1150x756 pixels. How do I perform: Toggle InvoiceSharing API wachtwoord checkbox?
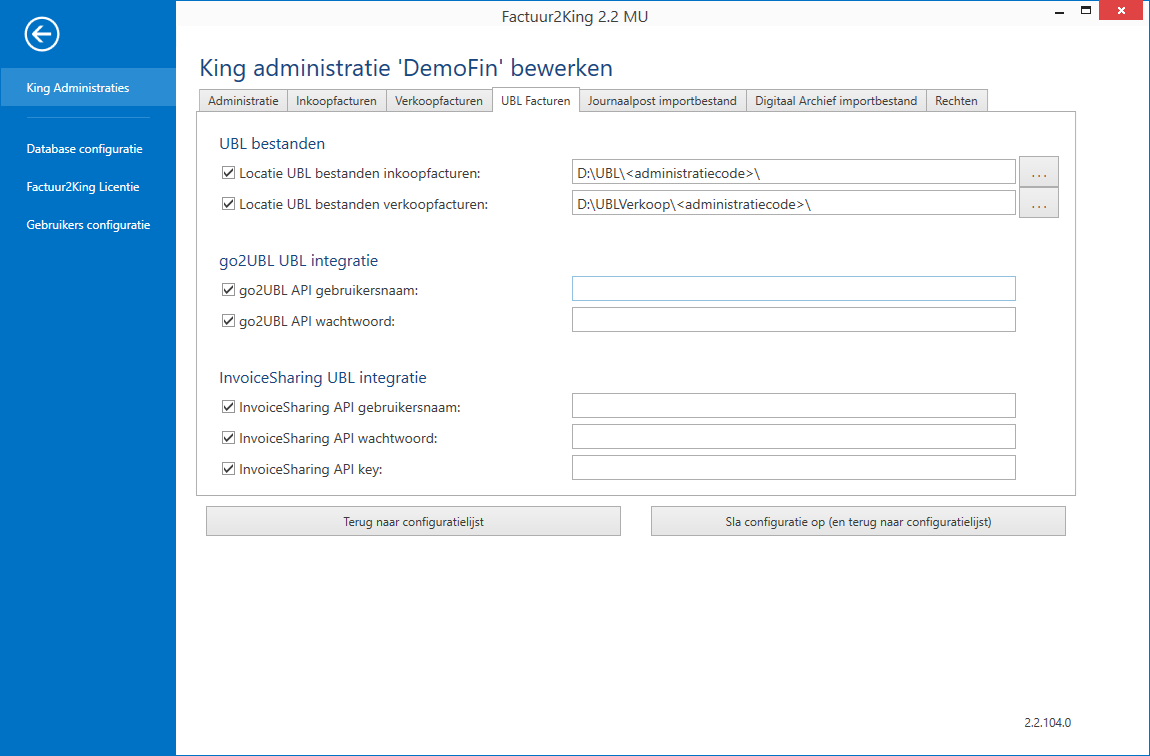[228, 438]
